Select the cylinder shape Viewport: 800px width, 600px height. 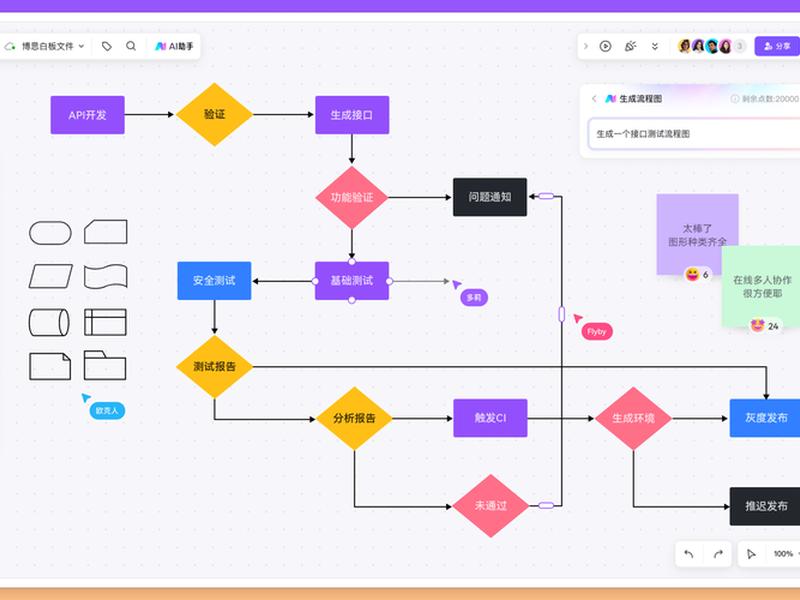(49, 322)
